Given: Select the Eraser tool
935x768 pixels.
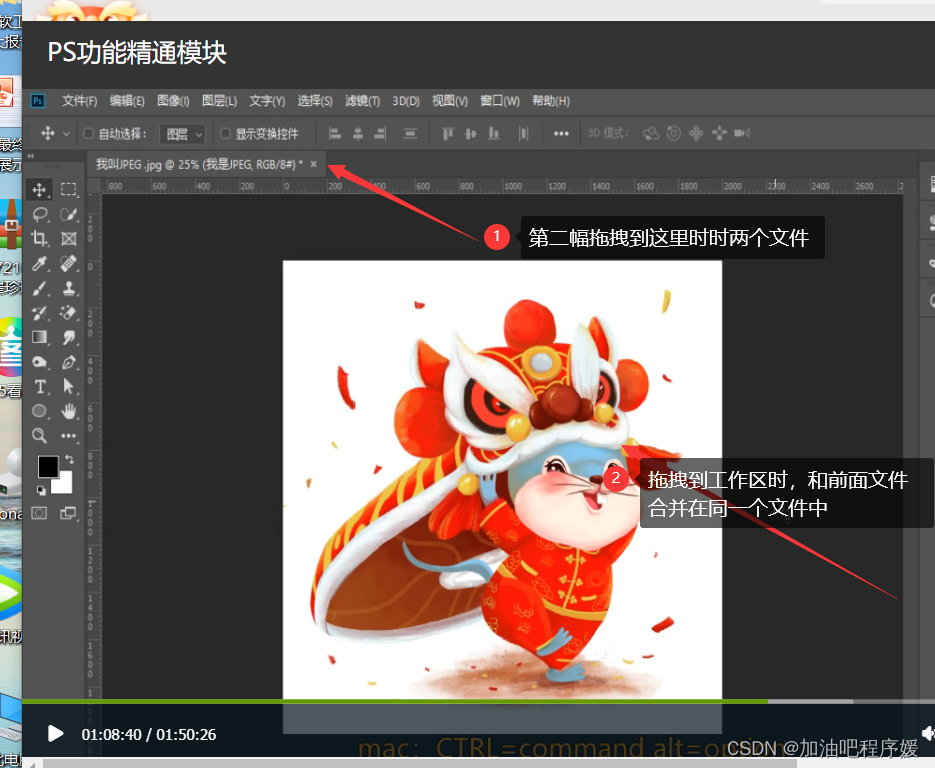Looking at the screenshot, I should click(69, 313).
